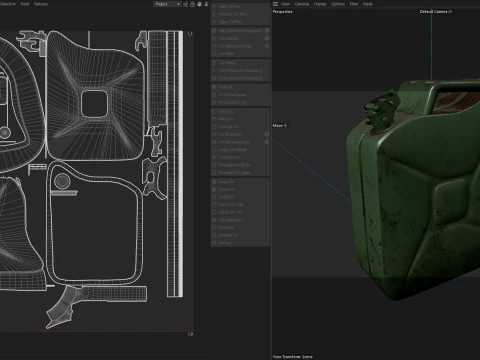Click the Cycle UV CW icon
The width and height of the screenshot is (480, 360).
(214, 212)
